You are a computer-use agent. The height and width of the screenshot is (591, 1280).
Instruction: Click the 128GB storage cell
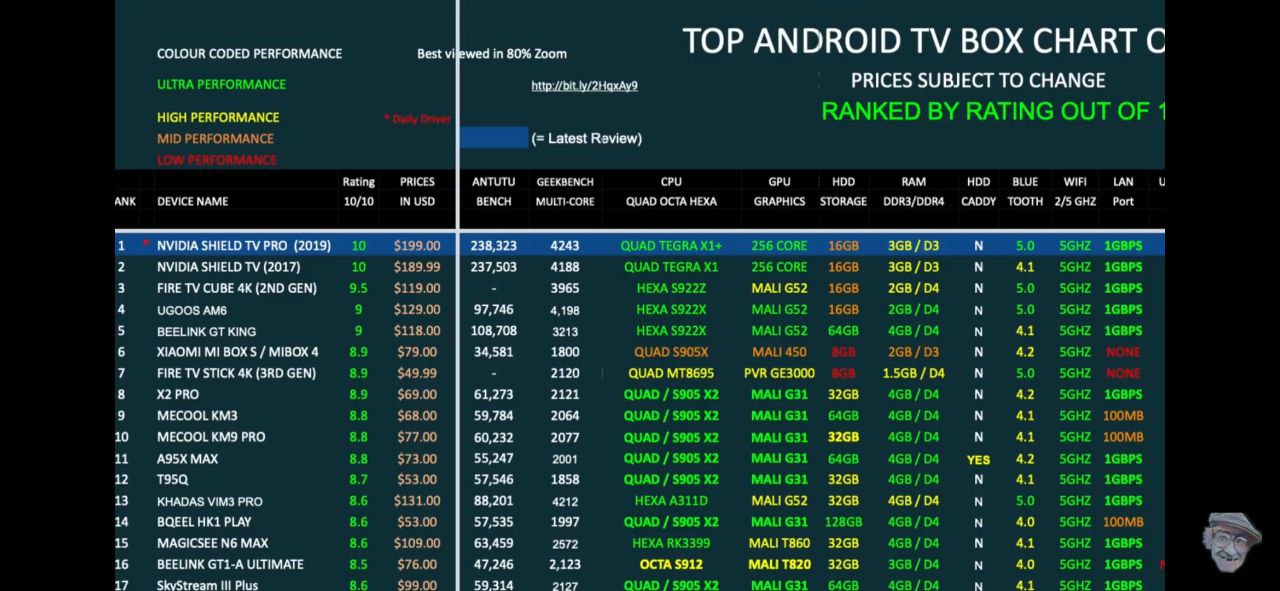(843, 522)
